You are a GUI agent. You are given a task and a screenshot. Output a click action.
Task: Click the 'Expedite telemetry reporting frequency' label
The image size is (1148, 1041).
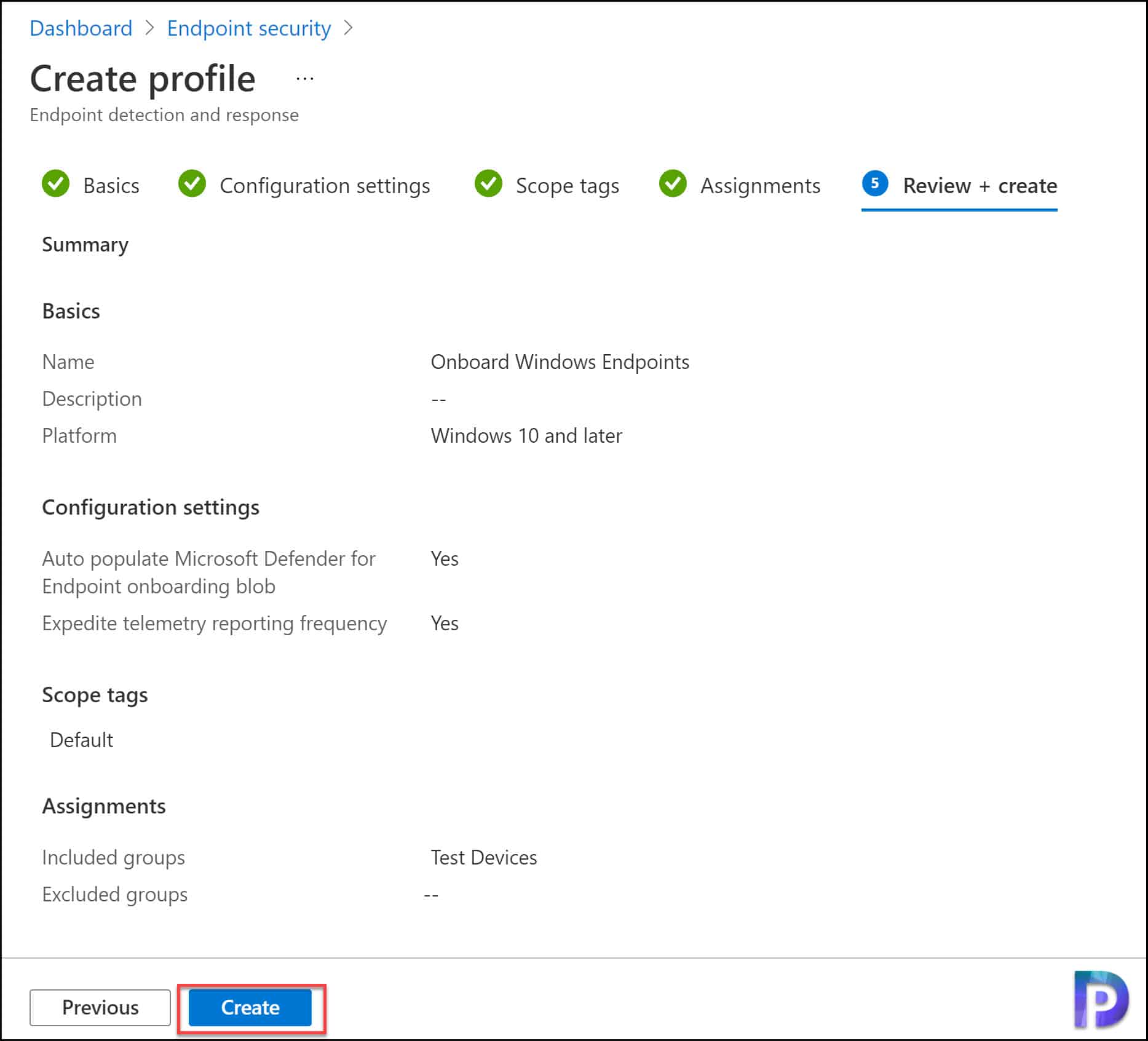(x=215, y=623)
